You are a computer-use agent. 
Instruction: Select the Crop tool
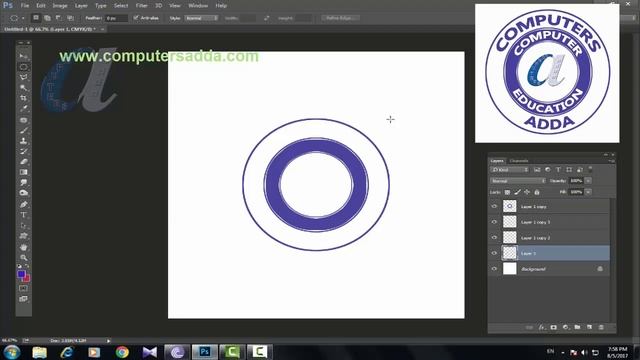click(23, 98)
